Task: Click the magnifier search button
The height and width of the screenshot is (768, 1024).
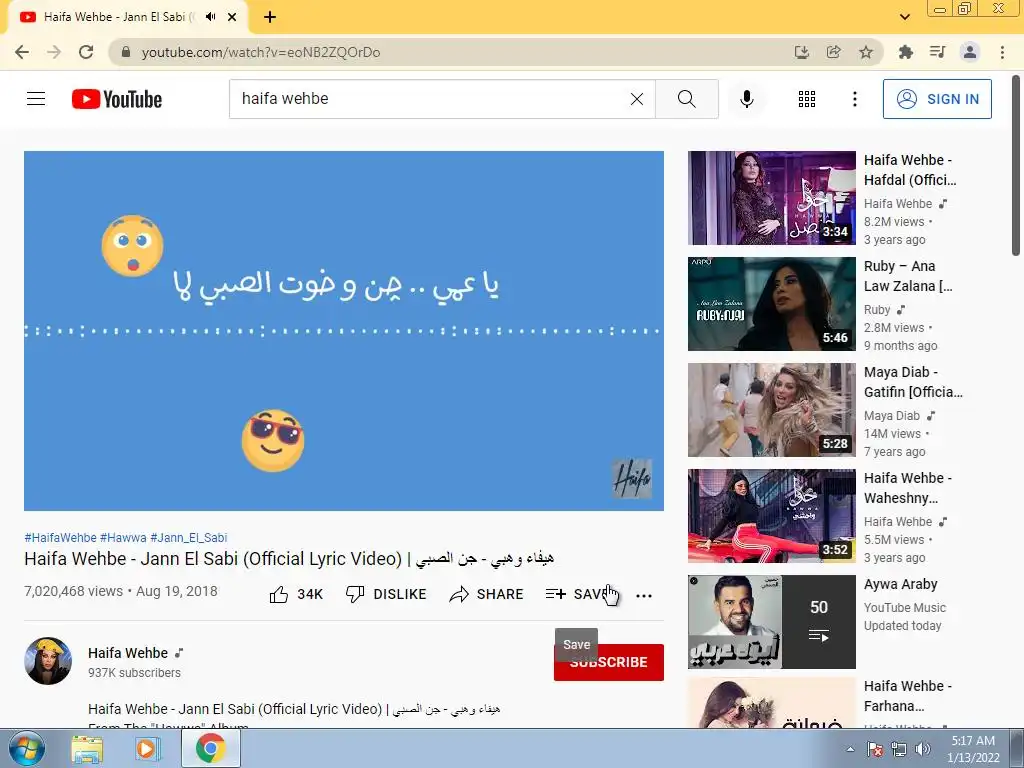Action: tap(686, 99)
